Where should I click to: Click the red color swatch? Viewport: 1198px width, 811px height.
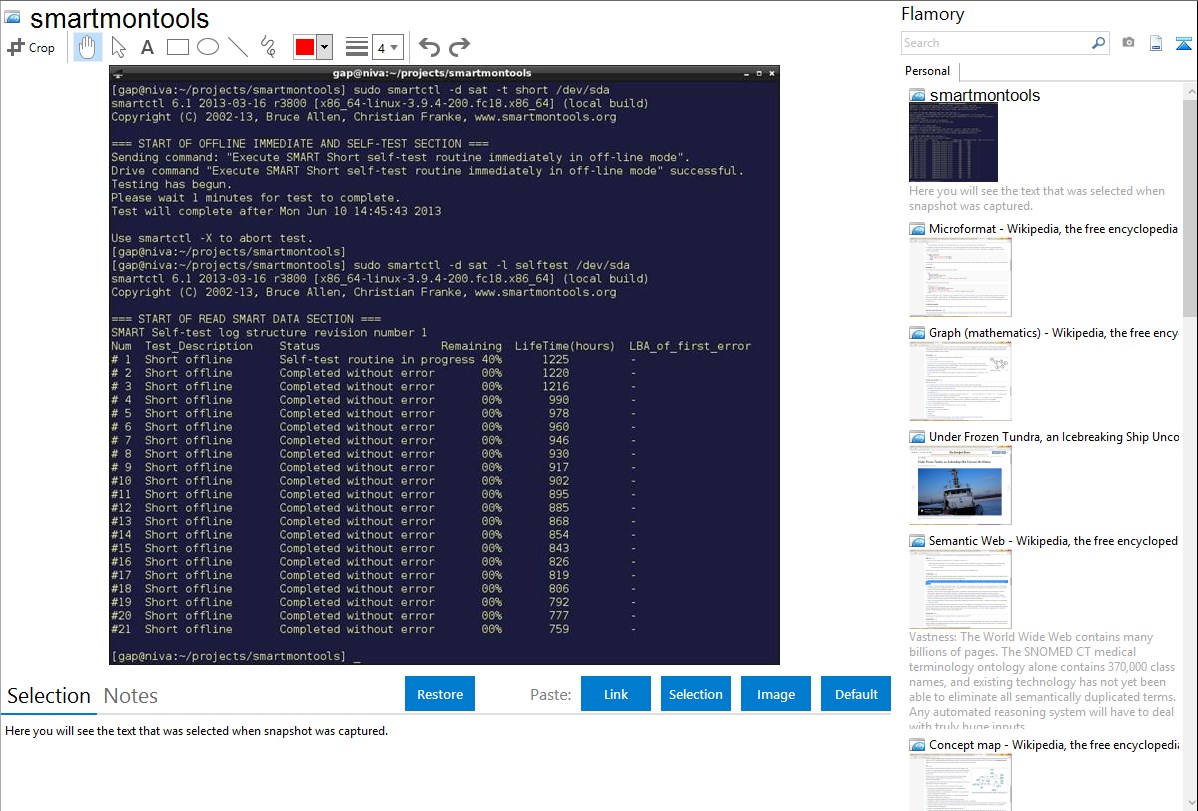coord(305,47)
